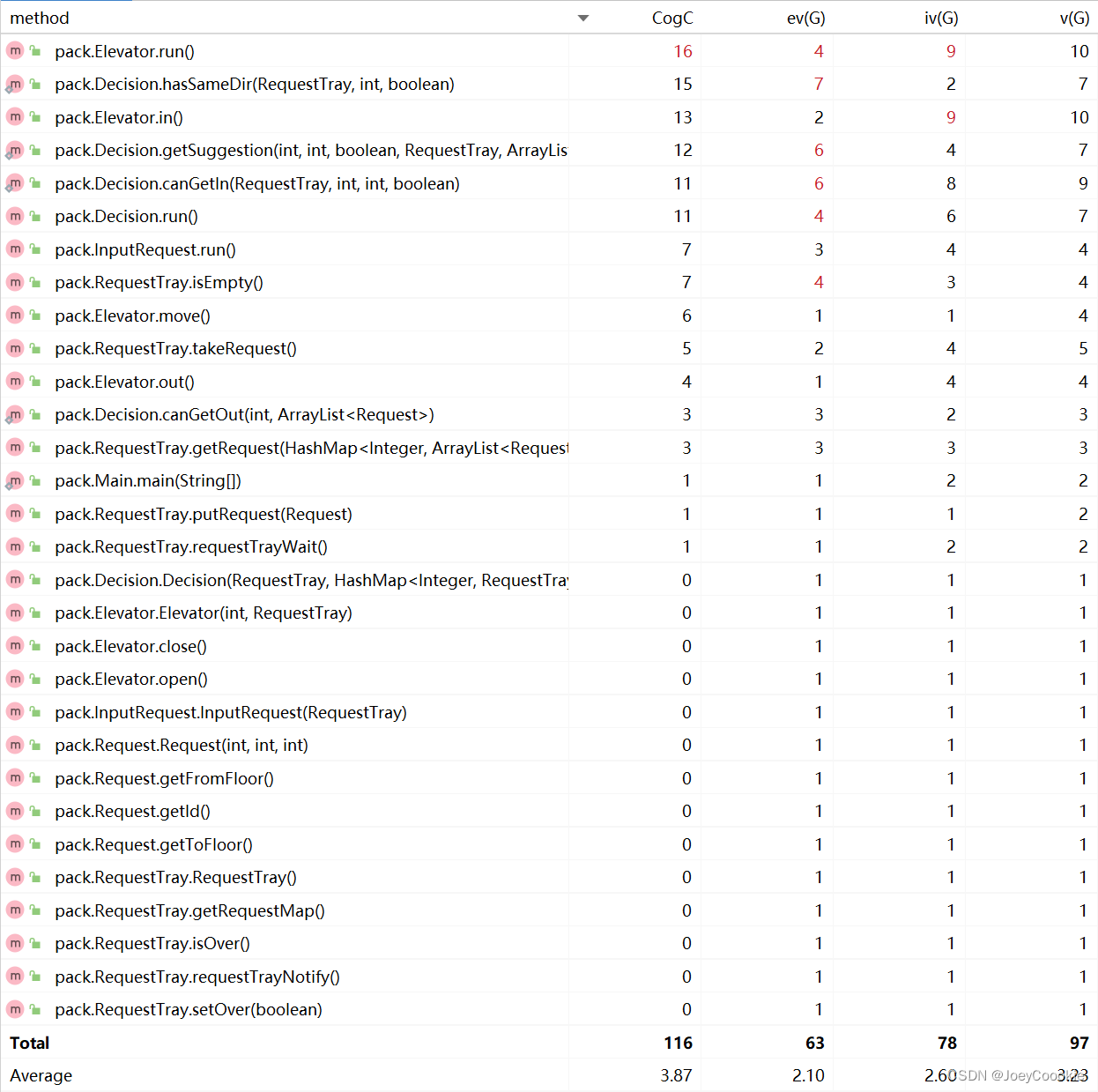The width and height of the screenshot is (1098, 1092).
Task: Select the pack.Decision.run() method name
Action: point(126,217)
